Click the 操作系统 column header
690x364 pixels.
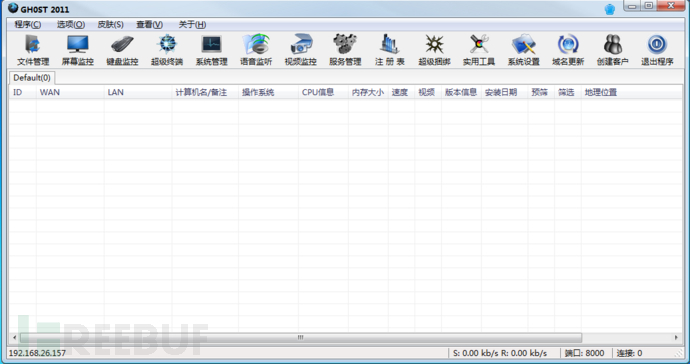click(x=268, y=92)
